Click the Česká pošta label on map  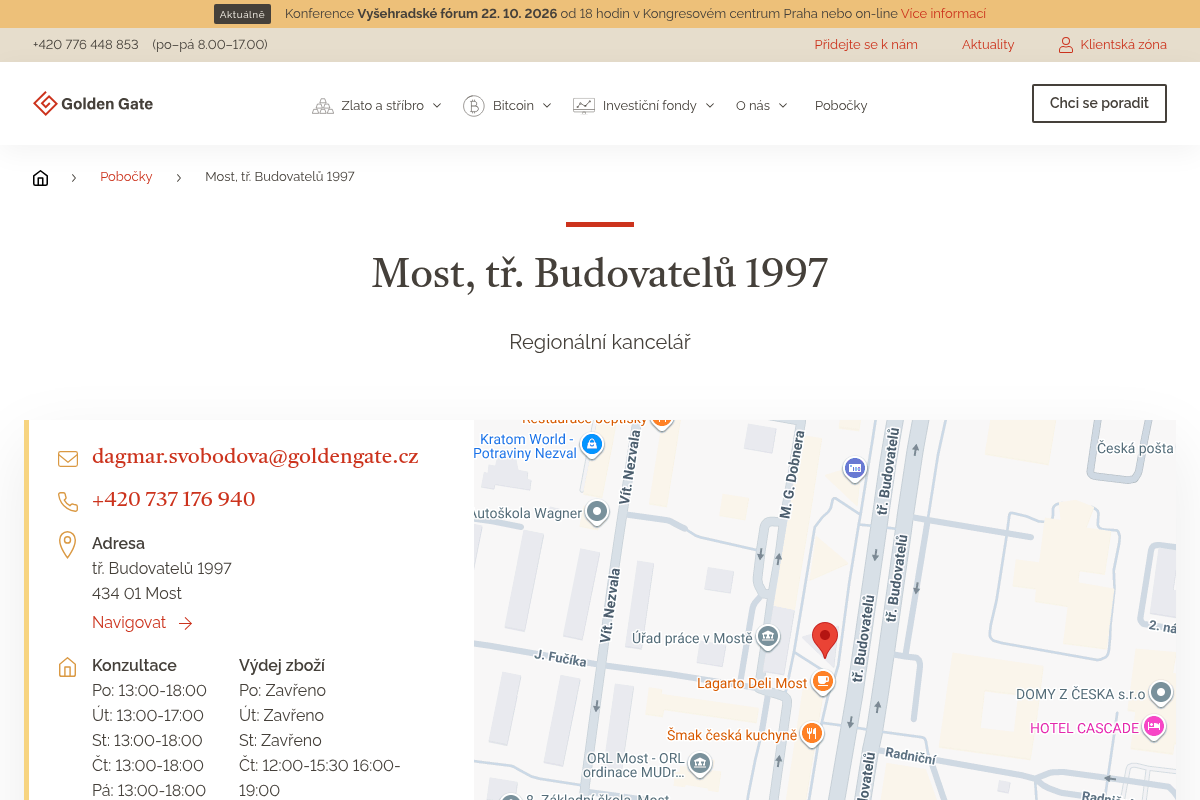tap(1135, 448)
